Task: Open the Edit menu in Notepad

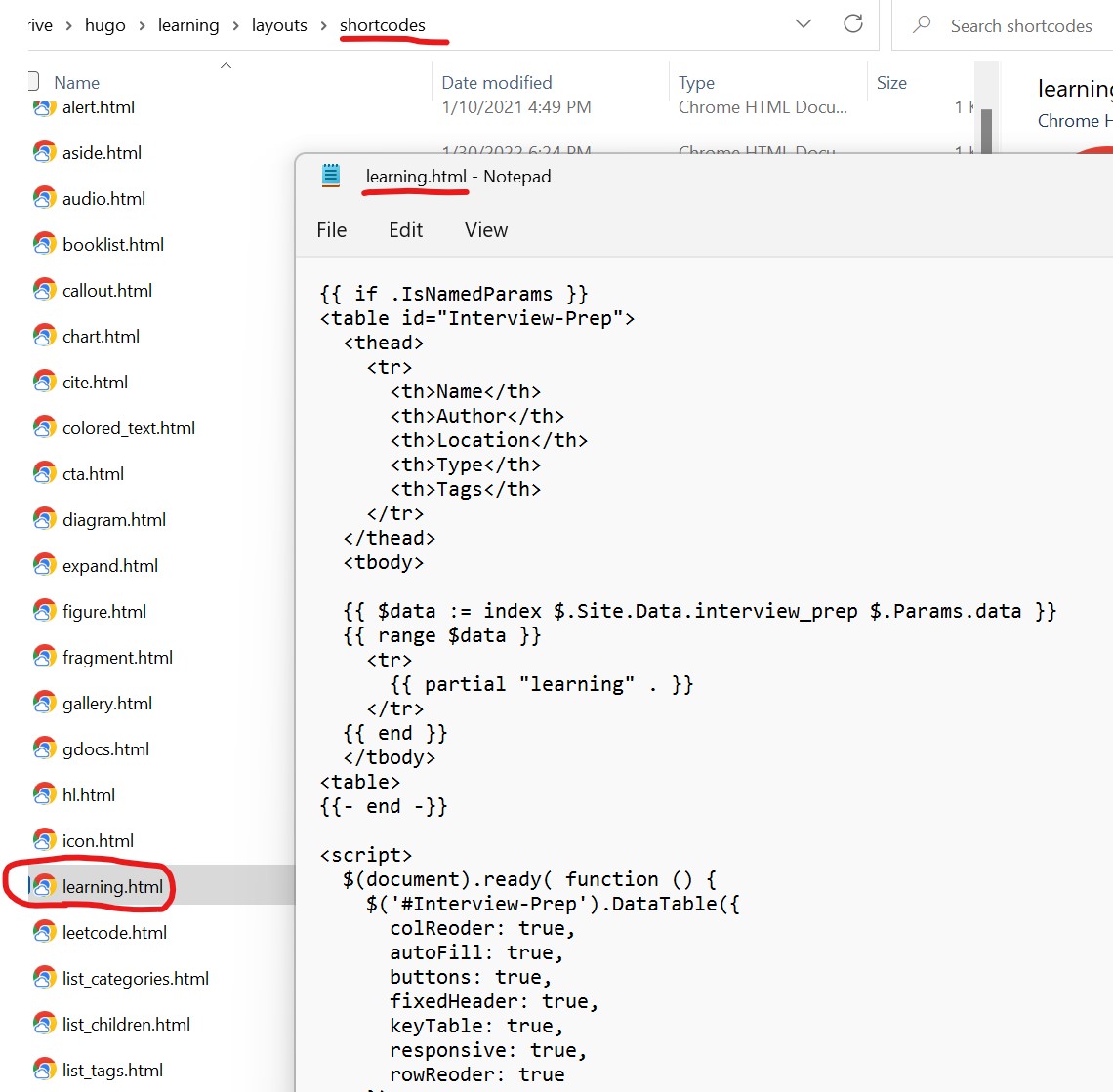Action: click(x=405, y=229)
